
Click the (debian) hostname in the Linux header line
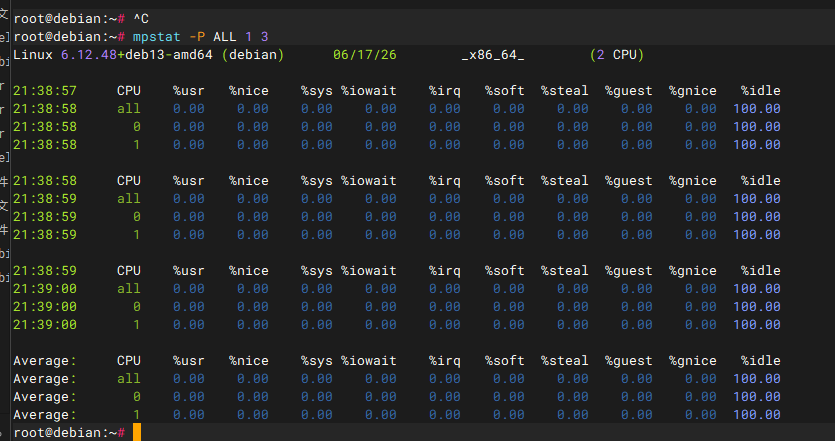point(253,55)
